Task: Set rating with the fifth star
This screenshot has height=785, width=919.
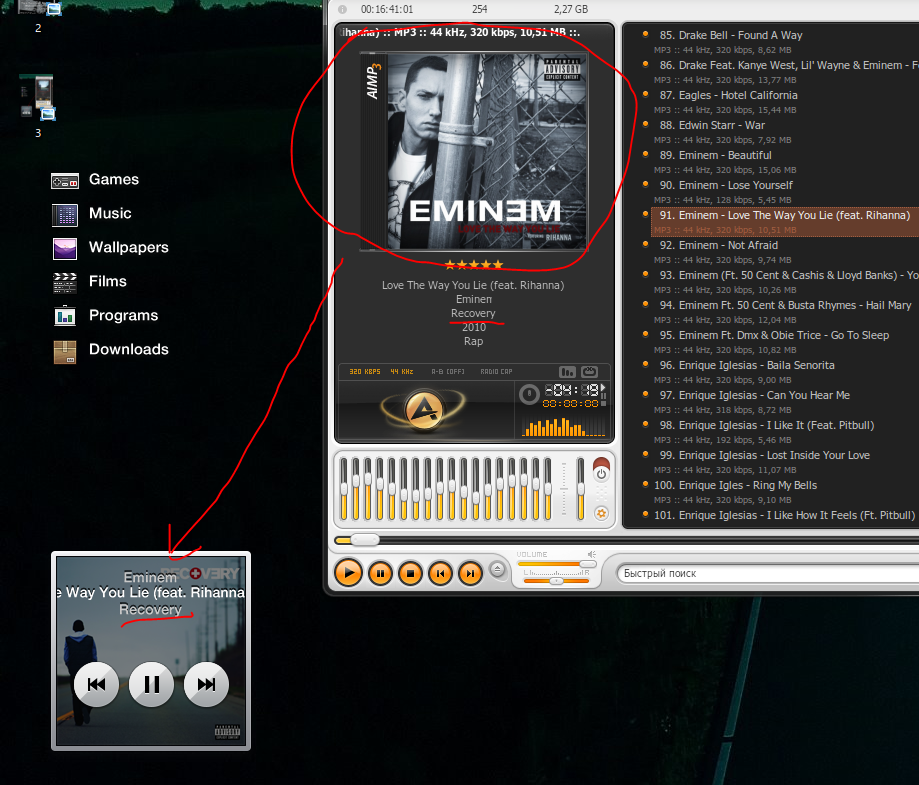Action: [498, 265]
